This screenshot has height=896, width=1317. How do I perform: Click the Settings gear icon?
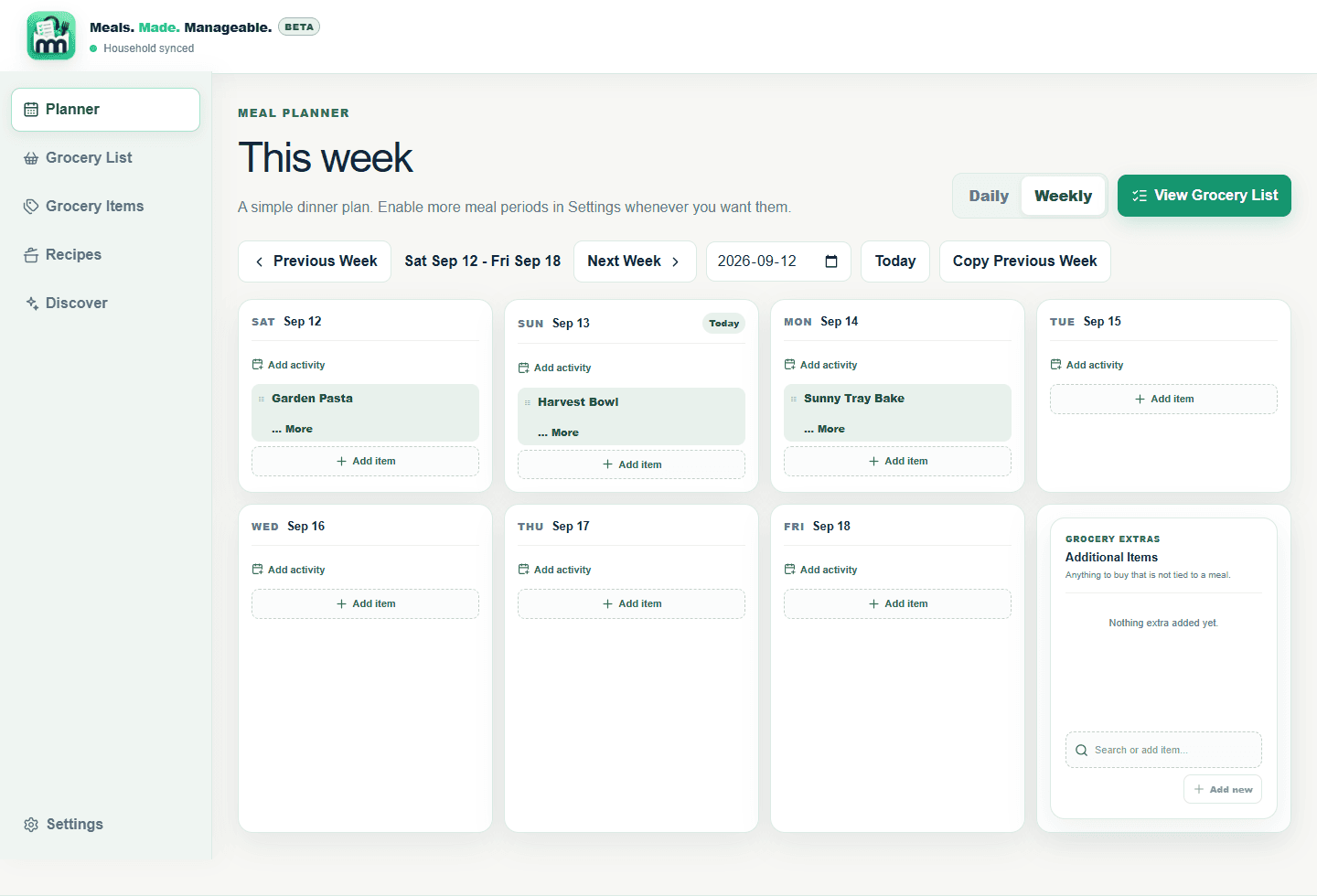[x=31, y=825]
